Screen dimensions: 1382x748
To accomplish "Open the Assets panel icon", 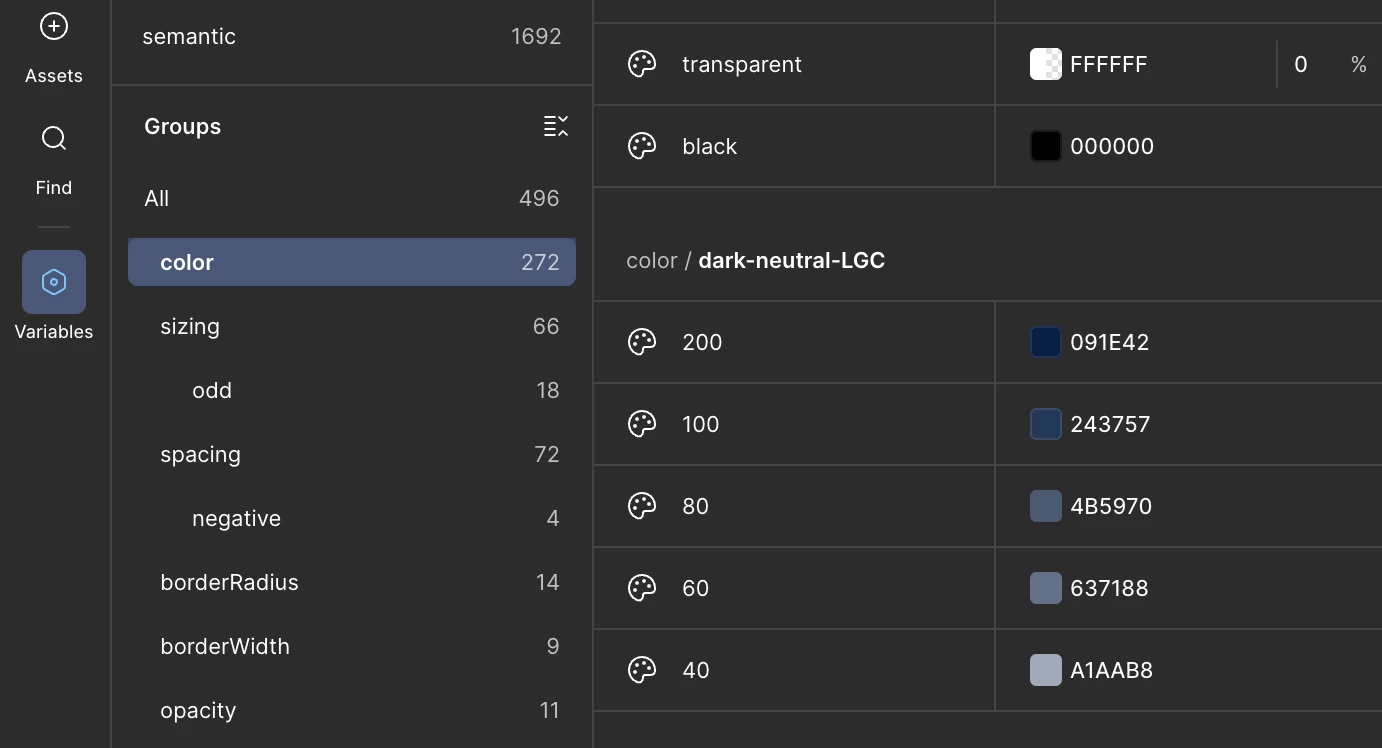I will tap(54, 27).
